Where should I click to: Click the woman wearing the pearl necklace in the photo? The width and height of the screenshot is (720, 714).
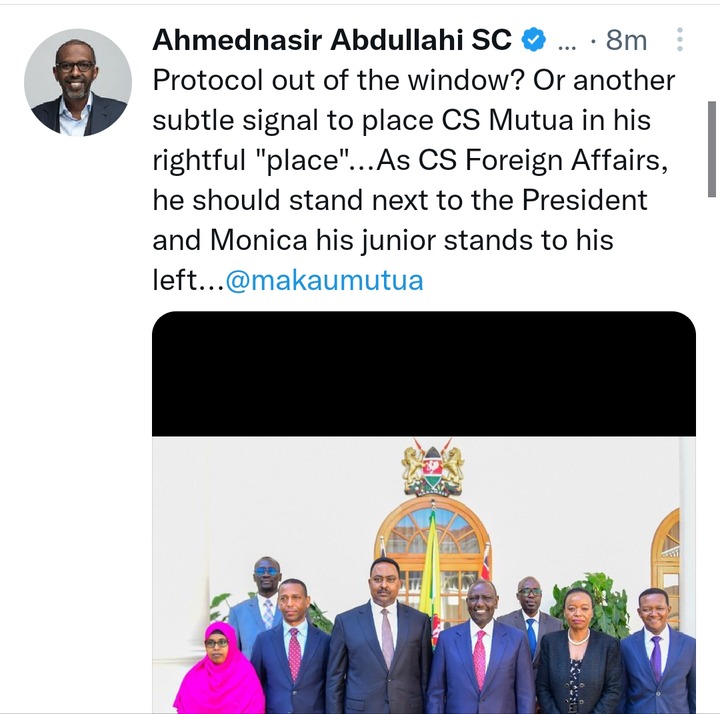(x=578, y=652)
